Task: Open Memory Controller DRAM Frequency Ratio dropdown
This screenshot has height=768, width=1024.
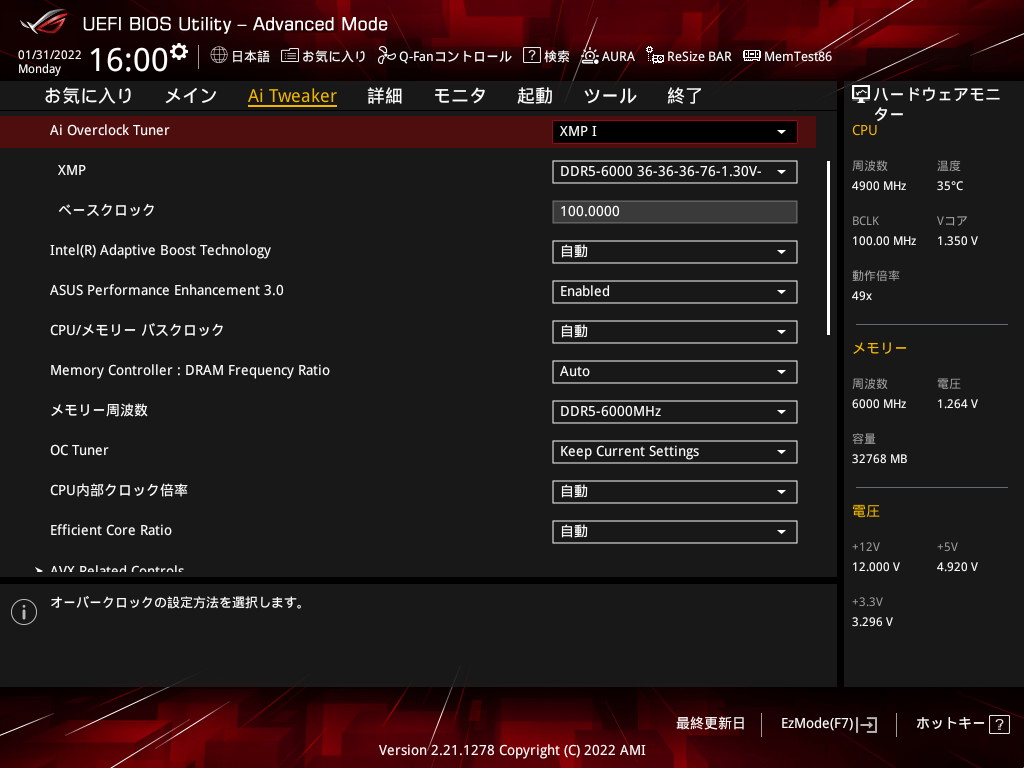Action: coord(675,372)
